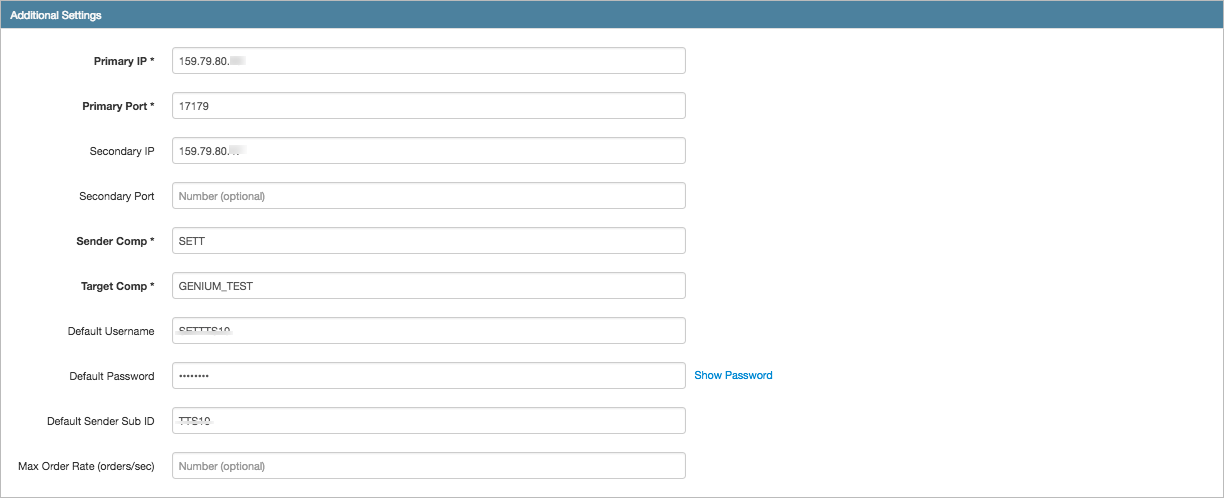Viewport: 1224px width, 498px height.
Task: Click the 'Primary Port *' label text
Action: tap(118, 106)
